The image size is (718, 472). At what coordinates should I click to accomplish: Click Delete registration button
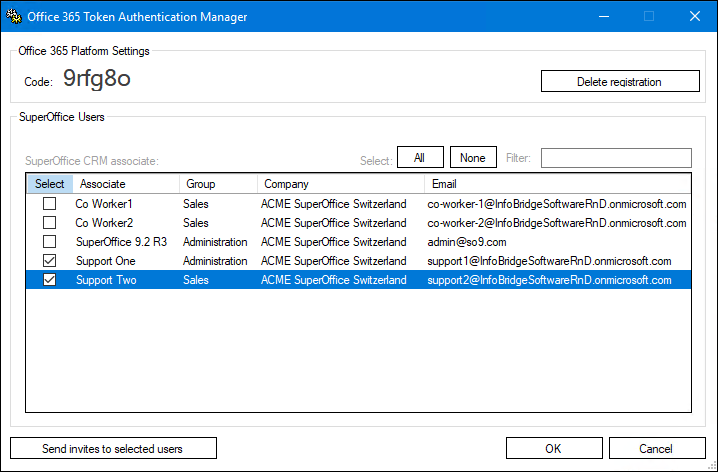point(620,81)
